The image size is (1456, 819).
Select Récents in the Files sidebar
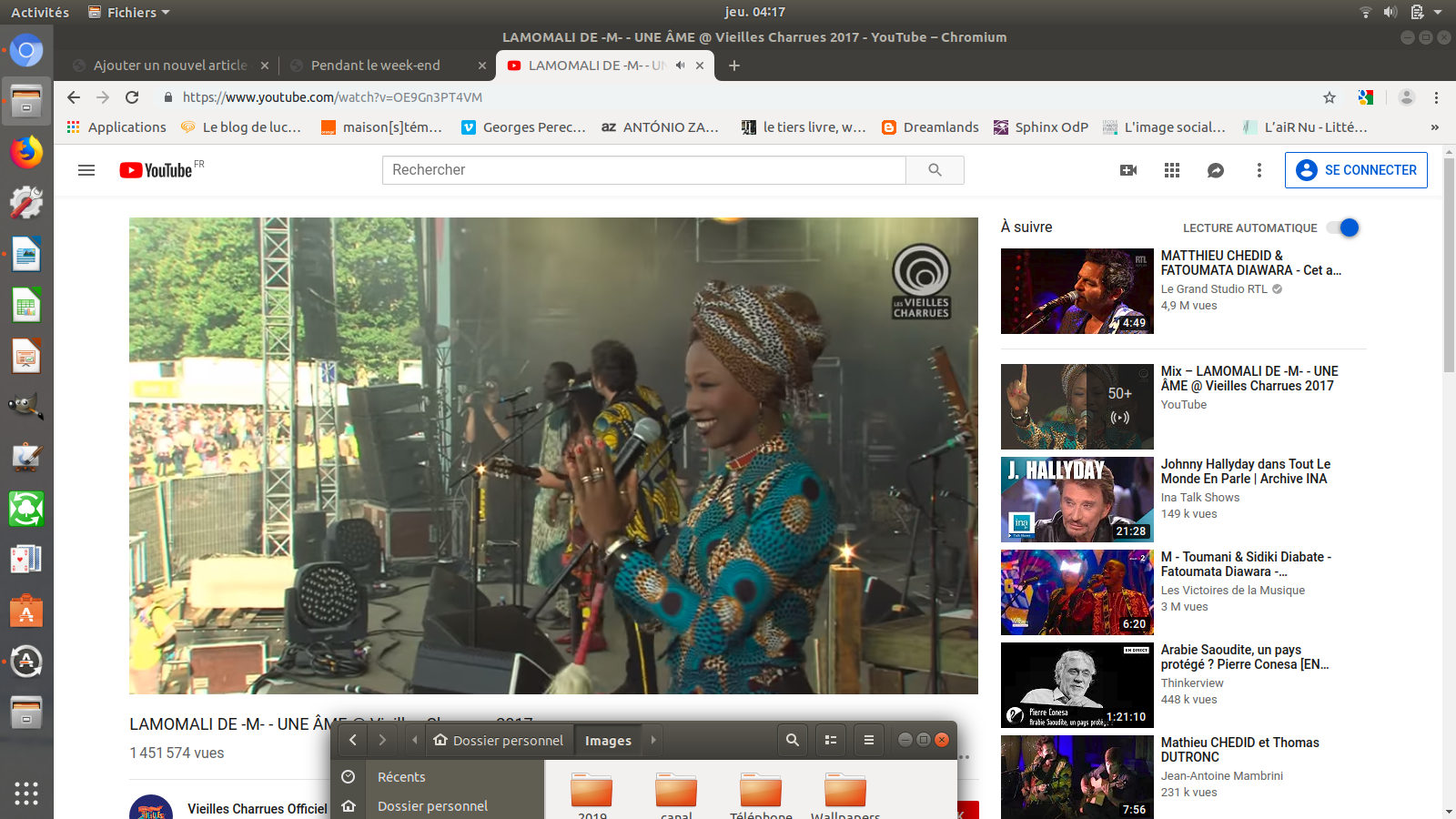point(401,777)
